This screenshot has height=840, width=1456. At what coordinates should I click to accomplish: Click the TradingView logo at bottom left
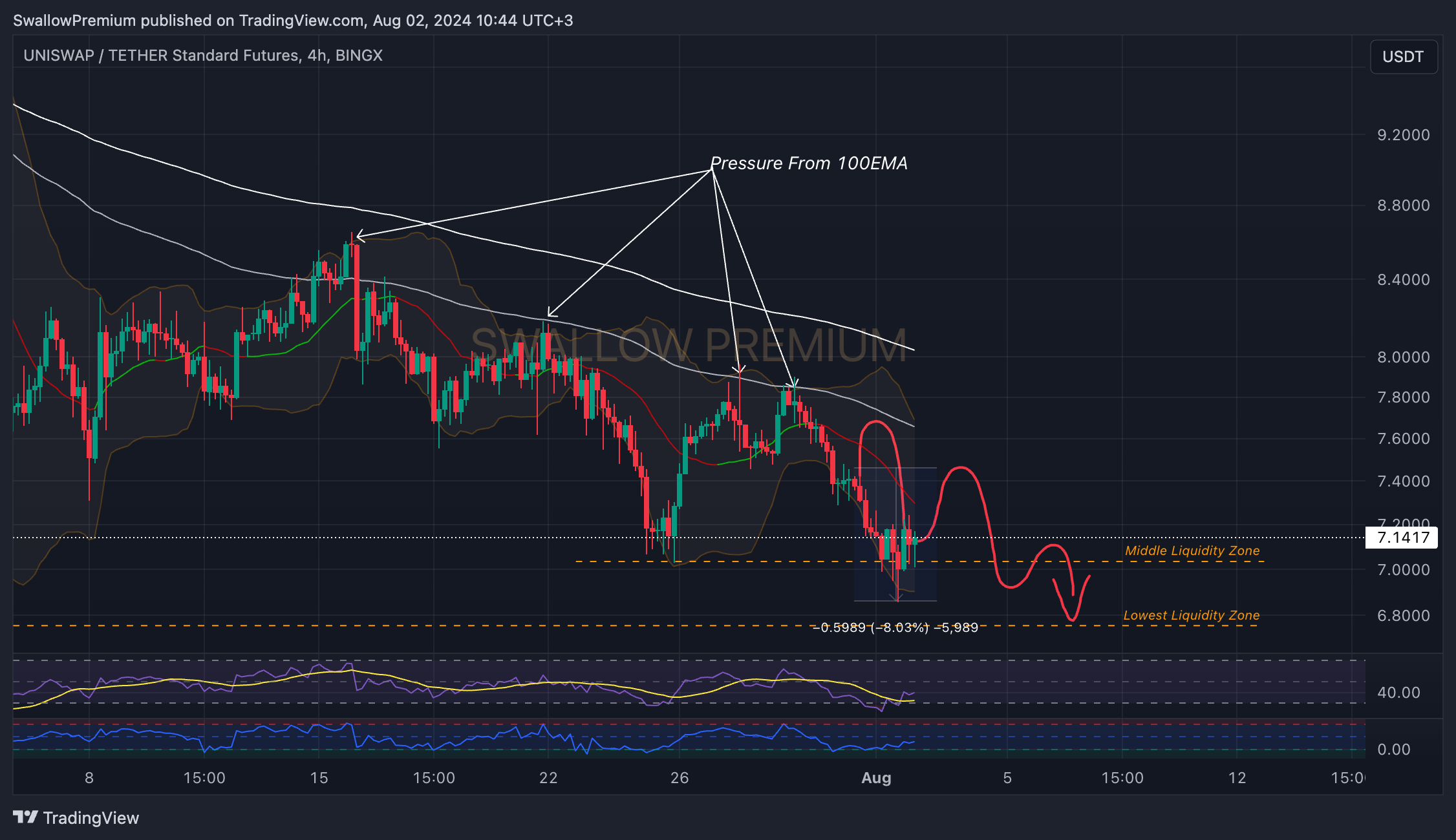tap(76, 818)
